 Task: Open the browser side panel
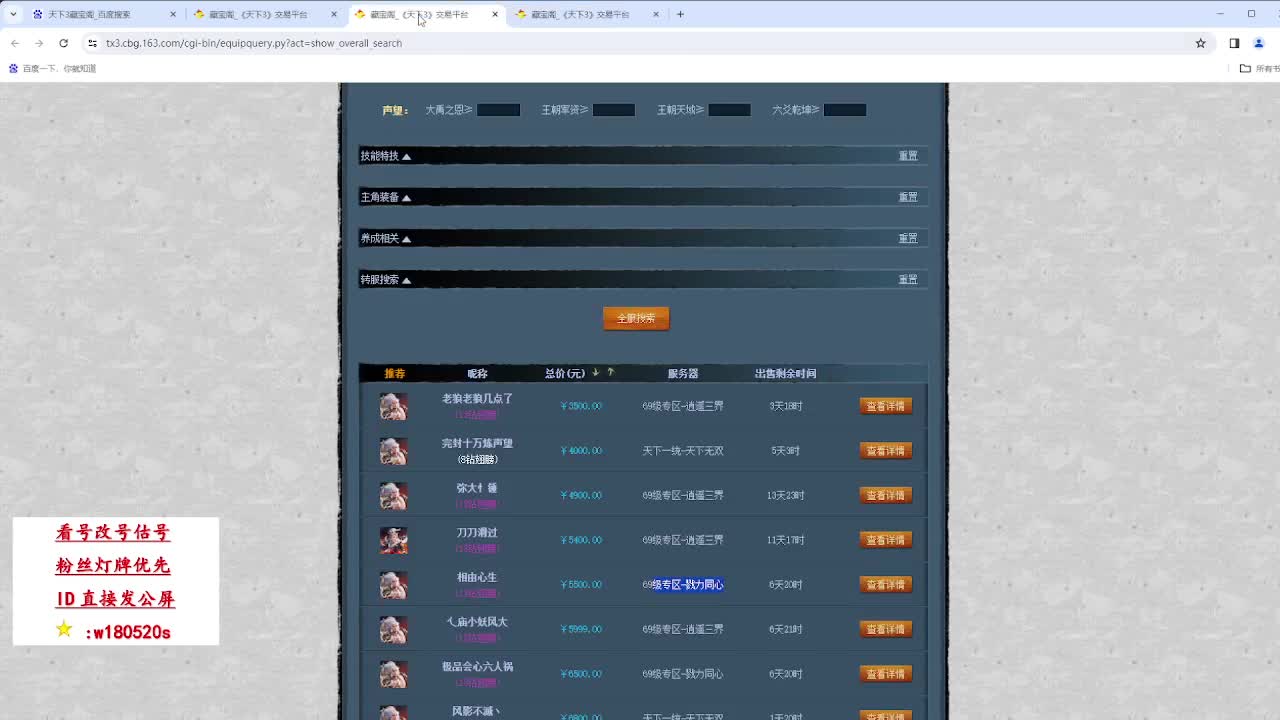pyautogui.click(x=1234, y=43)
